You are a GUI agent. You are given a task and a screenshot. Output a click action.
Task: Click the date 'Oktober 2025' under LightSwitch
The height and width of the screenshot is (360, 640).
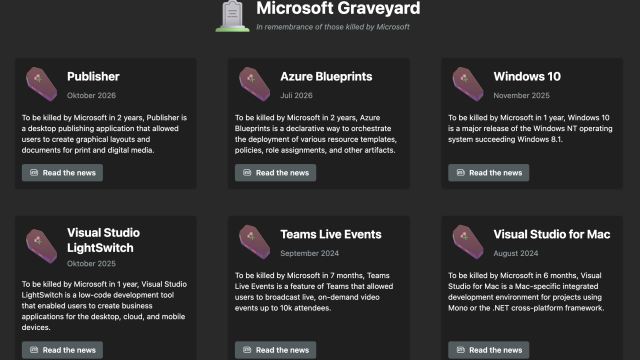[x=91, y=264]
